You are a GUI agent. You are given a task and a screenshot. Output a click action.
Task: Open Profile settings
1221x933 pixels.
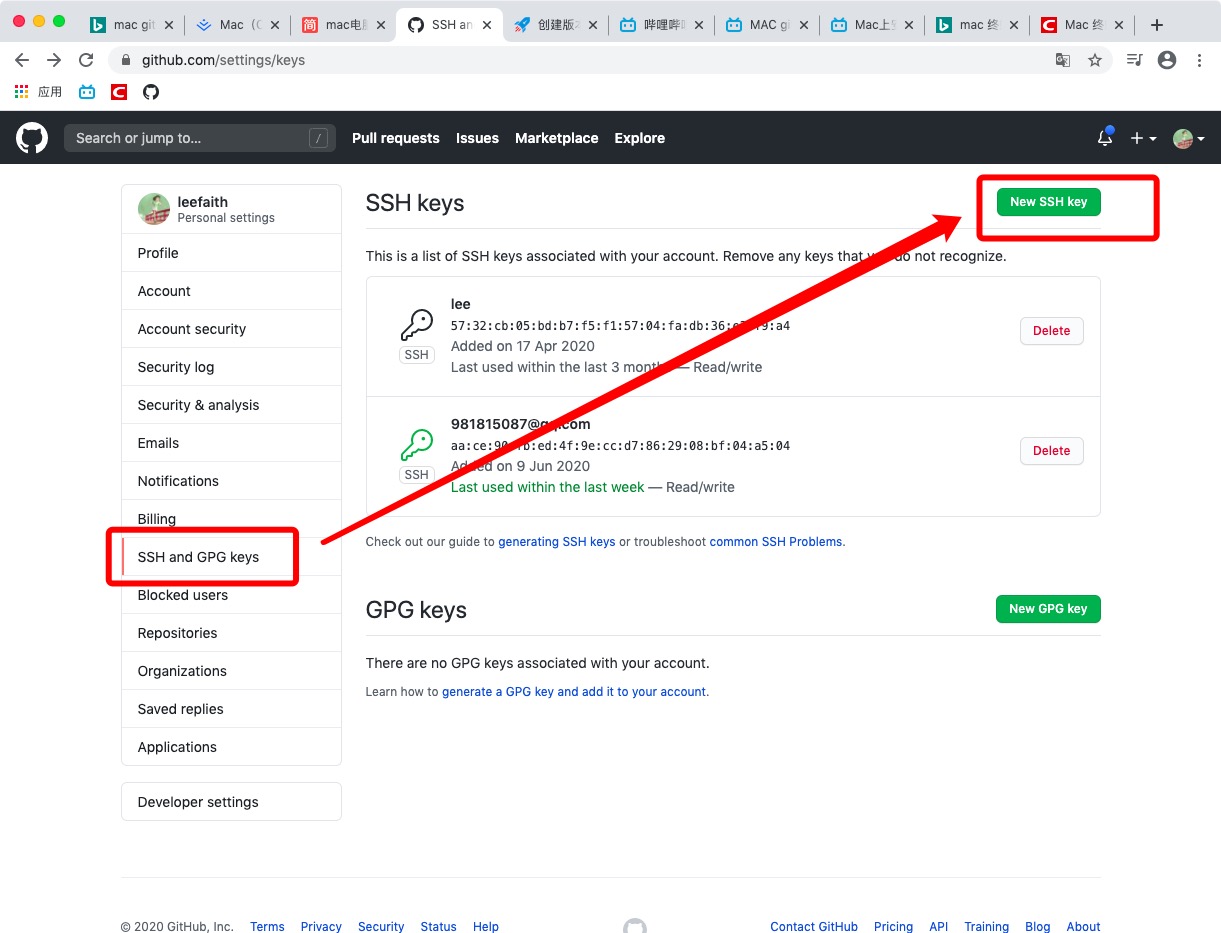231,253
